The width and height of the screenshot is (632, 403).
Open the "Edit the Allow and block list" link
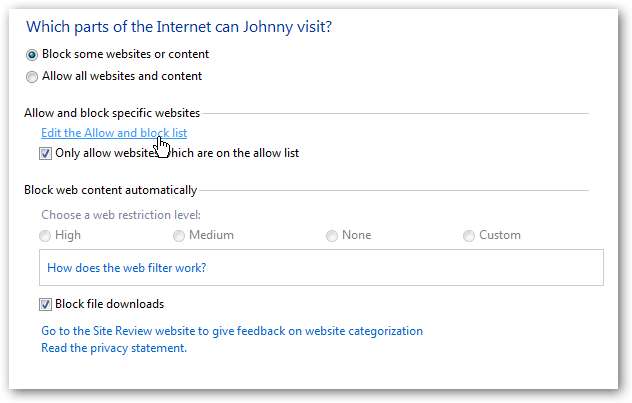click(x=113, y=133)
